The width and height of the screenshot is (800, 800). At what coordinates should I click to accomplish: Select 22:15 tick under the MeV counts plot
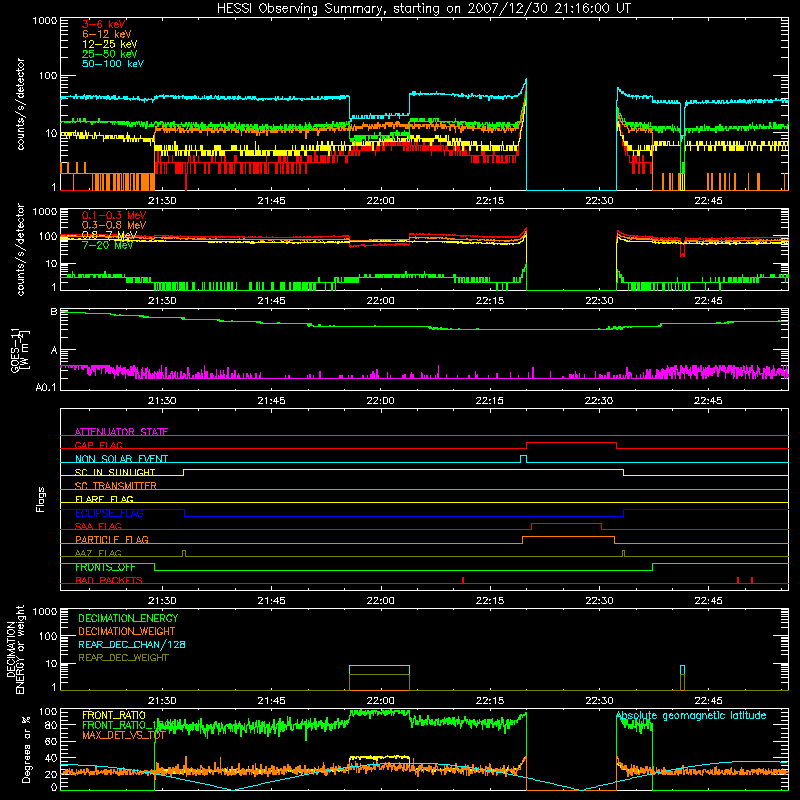(490, 301)
